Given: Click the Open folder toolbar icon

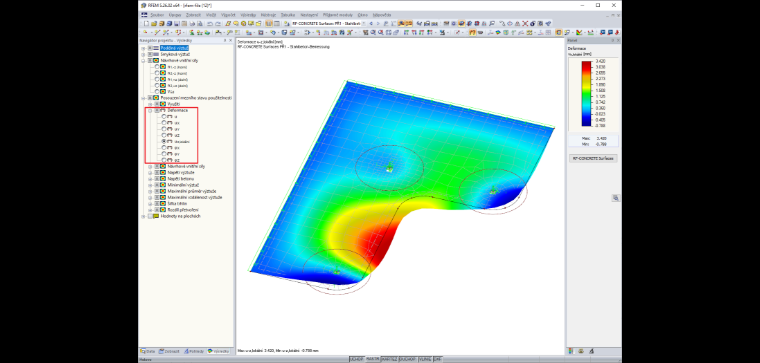Looking at the screenshot, I should (154, 23).
